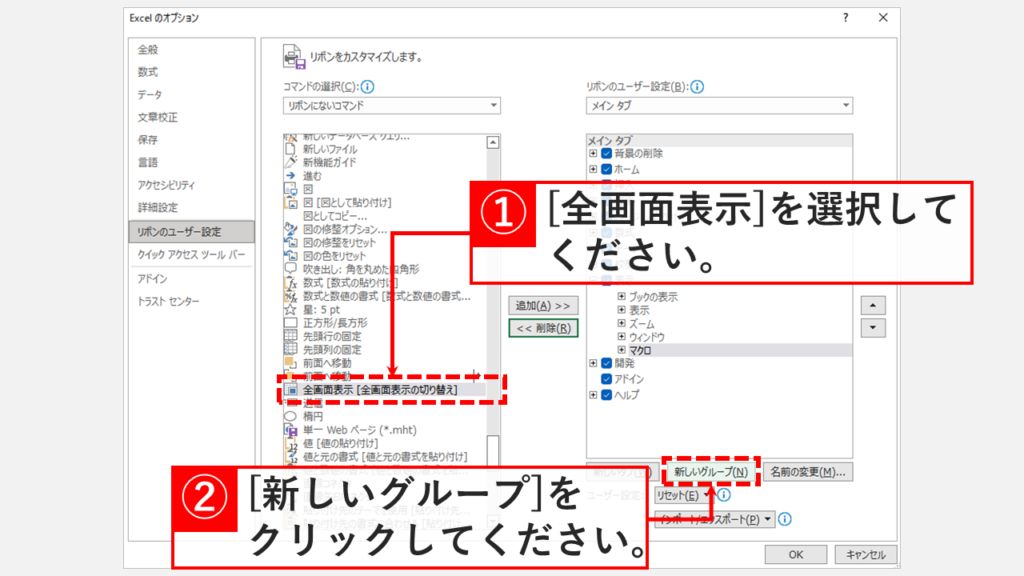Click the 新しいグループ(N) button
Screen dimensions: 1024x576
coord(710,471)
